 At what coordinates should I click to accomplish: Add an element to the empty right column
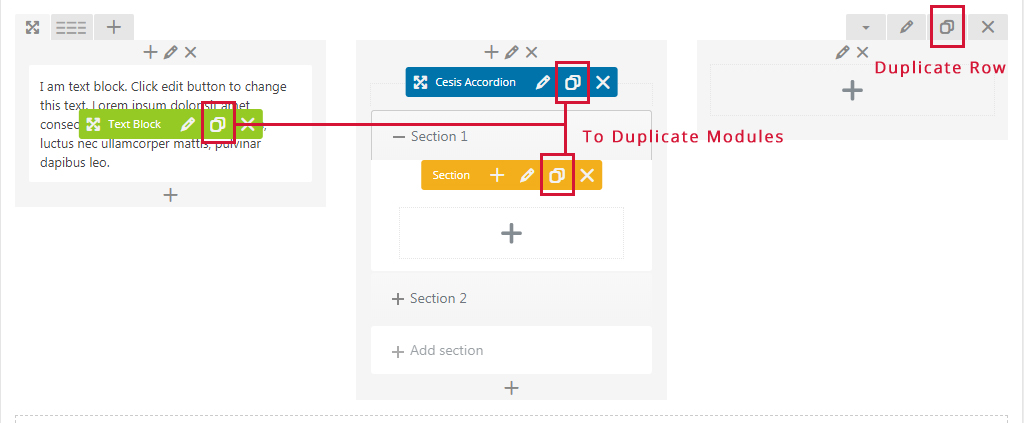coord(852,91)
